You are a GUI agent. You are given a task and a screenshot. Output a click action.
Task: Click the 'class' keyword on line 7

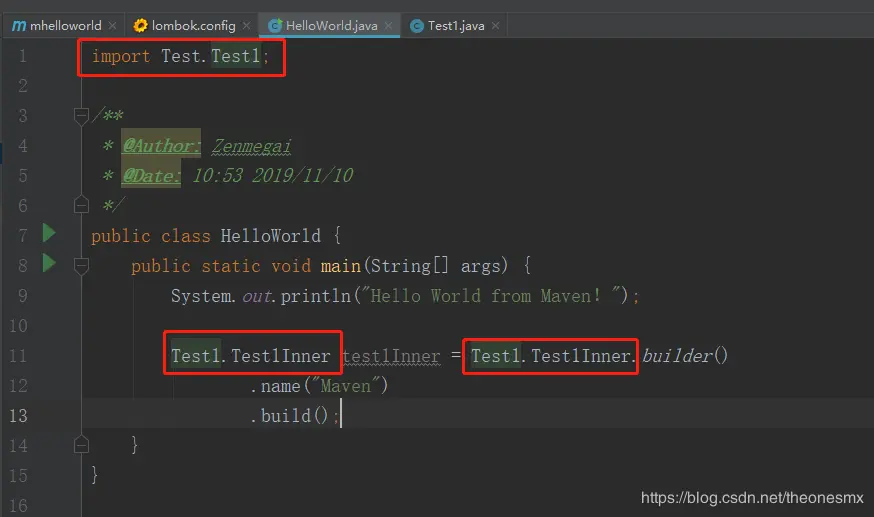coord(186,236)
